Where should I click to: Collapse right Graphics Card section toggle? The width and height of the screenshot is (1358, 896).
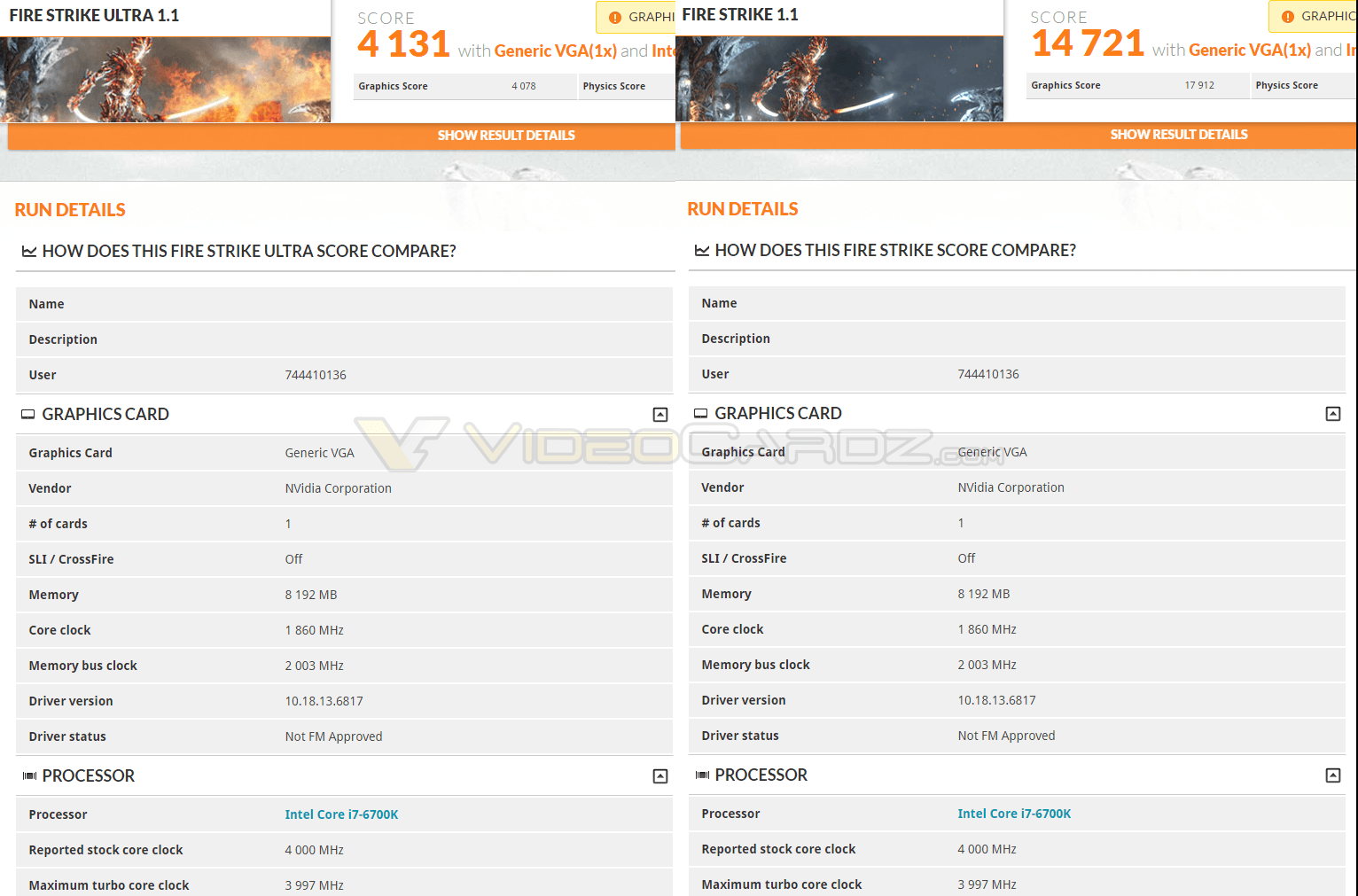(1332, 414)
